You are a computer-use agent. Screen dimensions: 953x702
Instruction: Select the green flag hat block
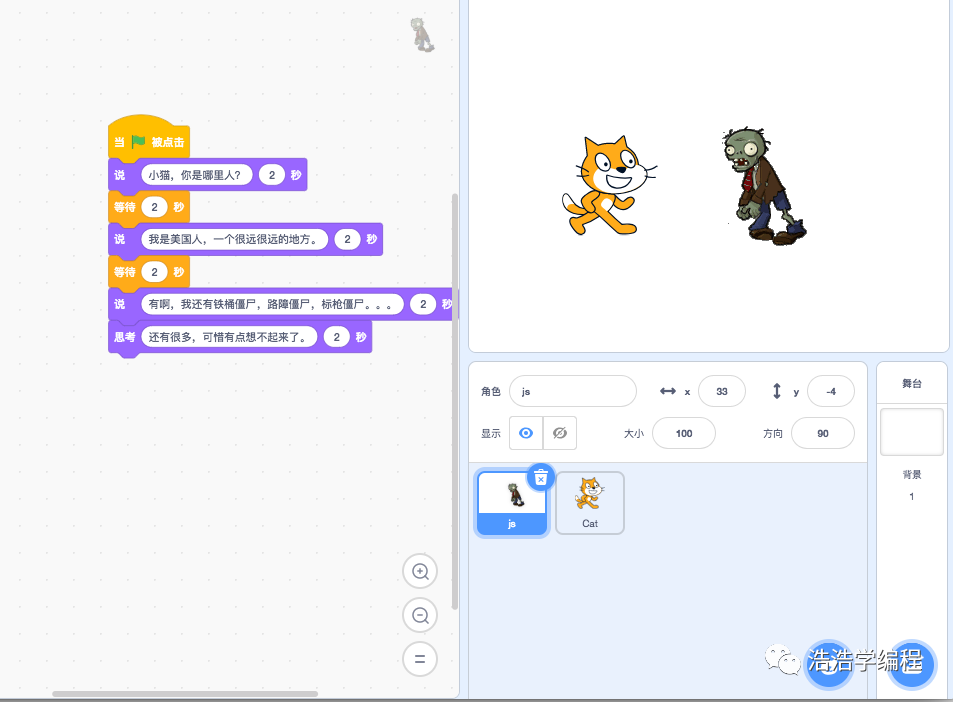149,138
